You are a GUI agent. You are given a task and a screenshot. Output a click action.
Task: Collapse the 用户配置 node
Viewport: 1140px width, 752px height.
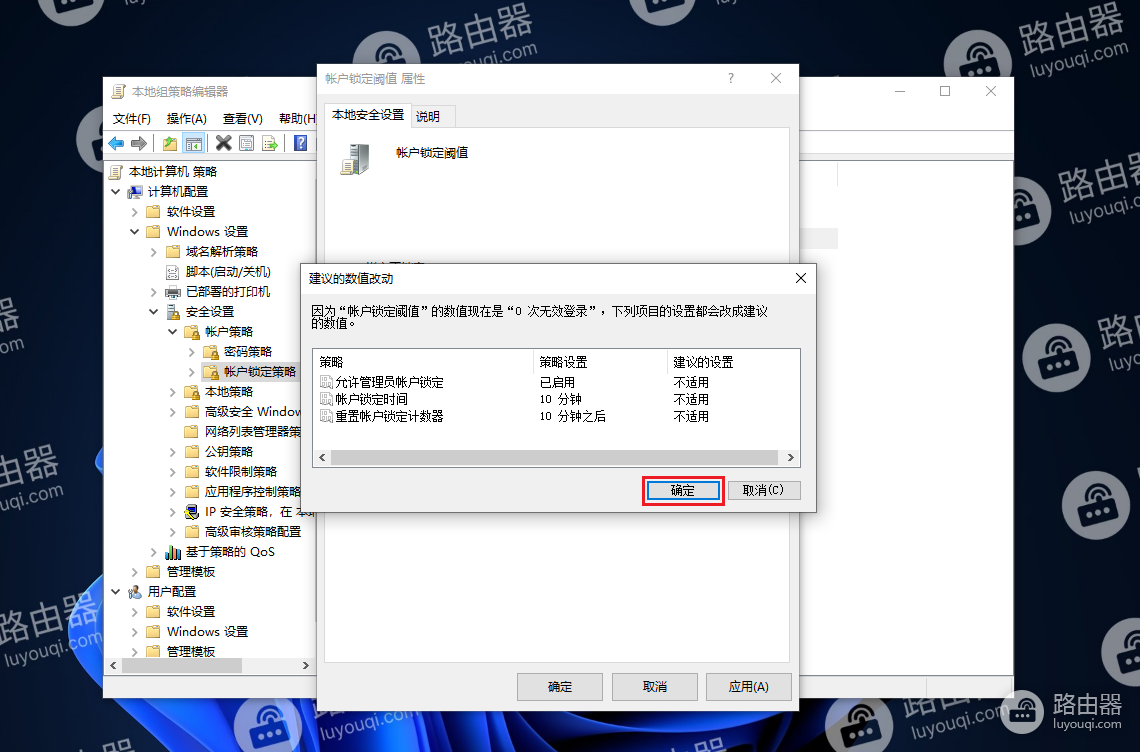[x=116, y=592]
